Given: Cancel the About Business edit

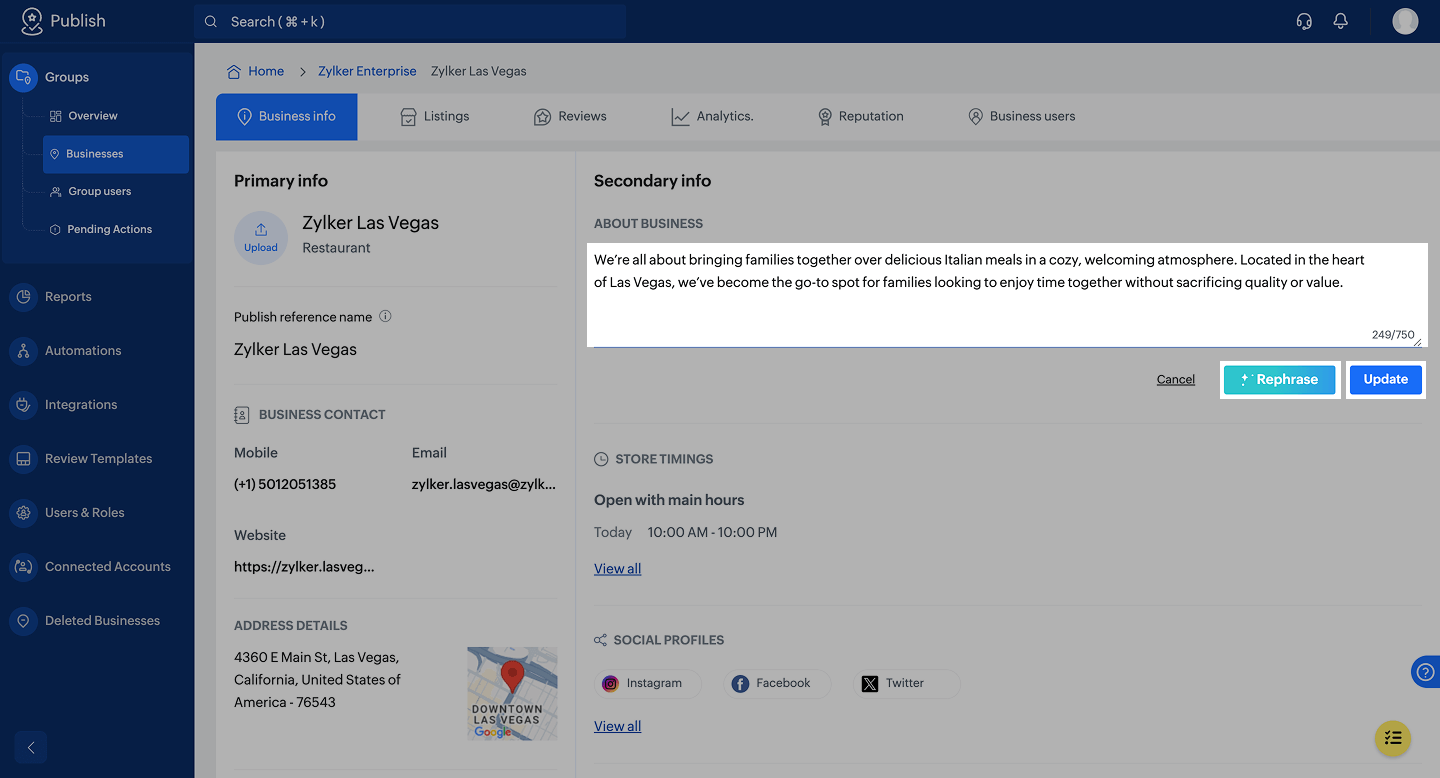Looking at the screenshot, I should click(1176, 380).
